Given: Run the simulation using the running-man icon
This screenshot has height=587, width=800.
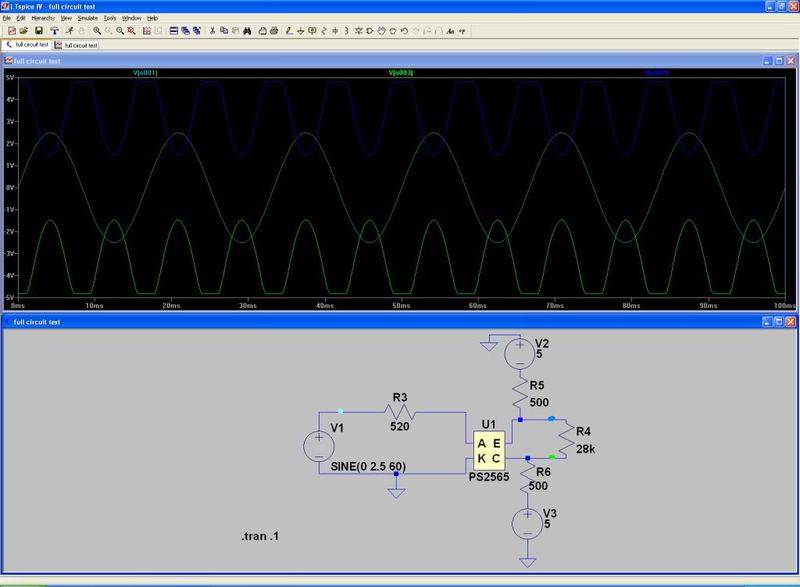Looking at the screenshot, I should 69,31.
